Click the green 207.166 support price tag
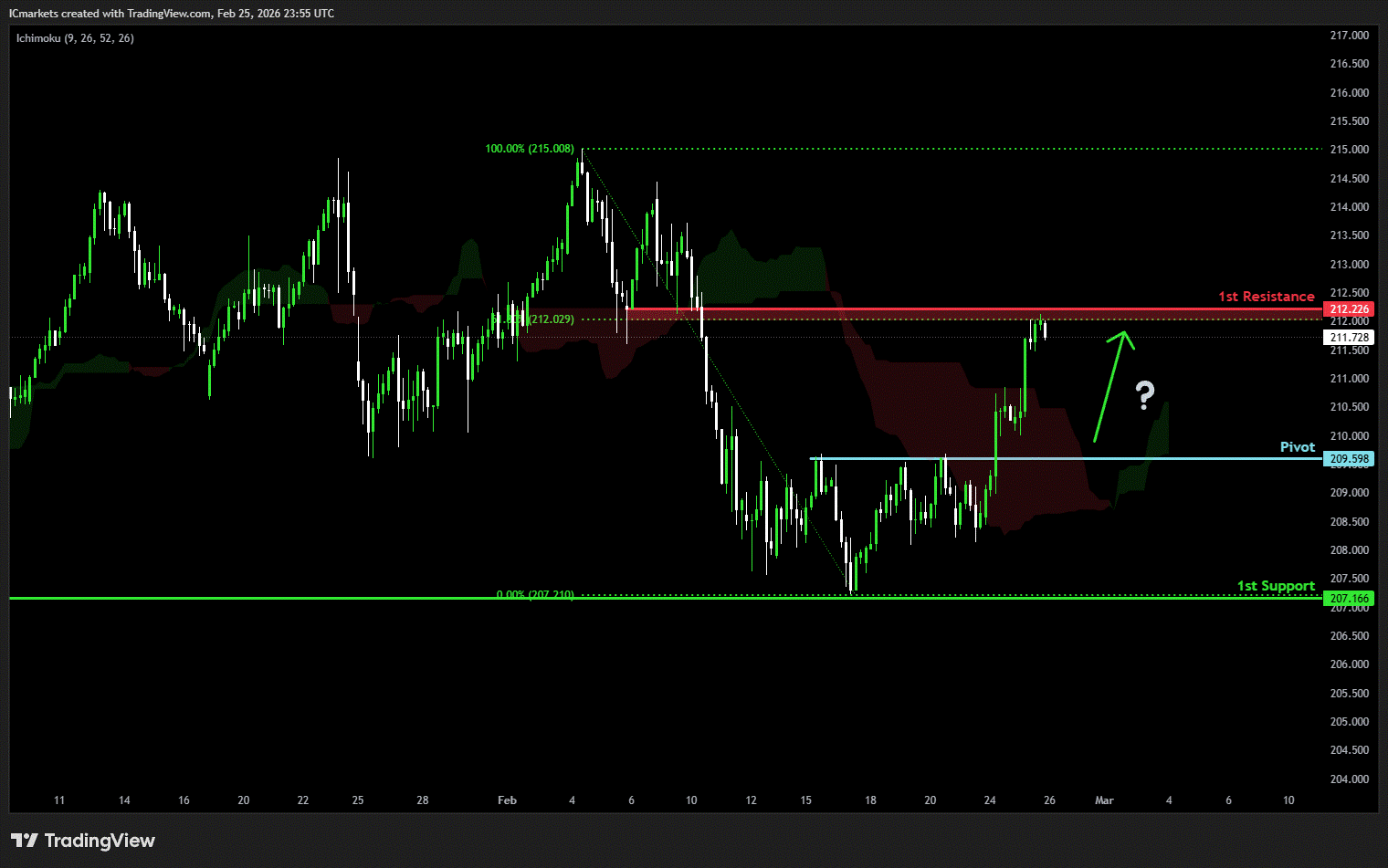Viewport: 1388px width, 868px height. [x=1349, y=599]
